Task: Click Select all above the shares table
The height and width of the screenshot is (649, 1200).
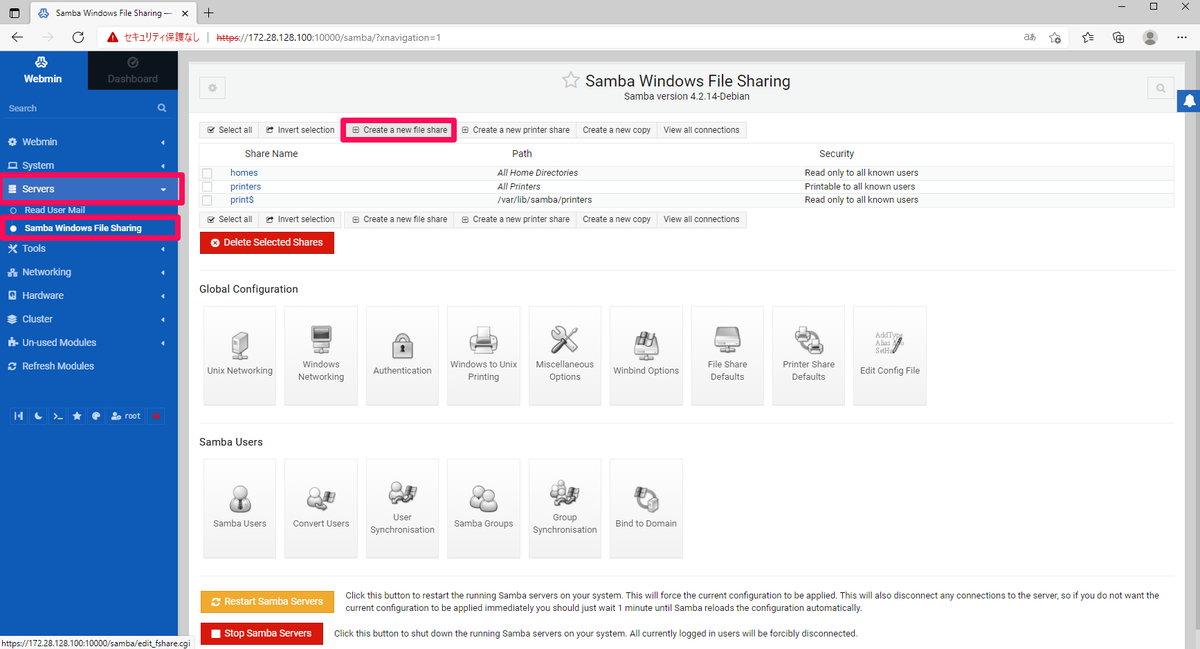Action: click(x=229, y=130)
